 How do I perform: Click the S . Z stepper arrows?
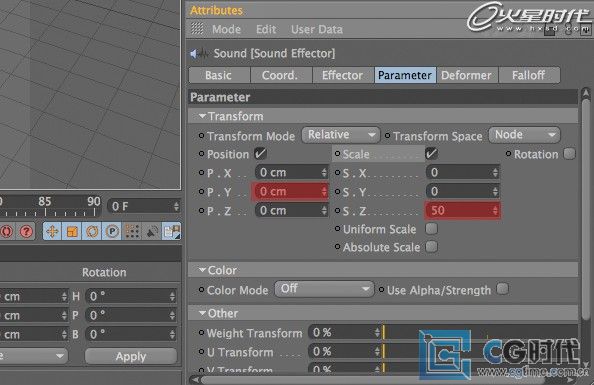[495, 210]
